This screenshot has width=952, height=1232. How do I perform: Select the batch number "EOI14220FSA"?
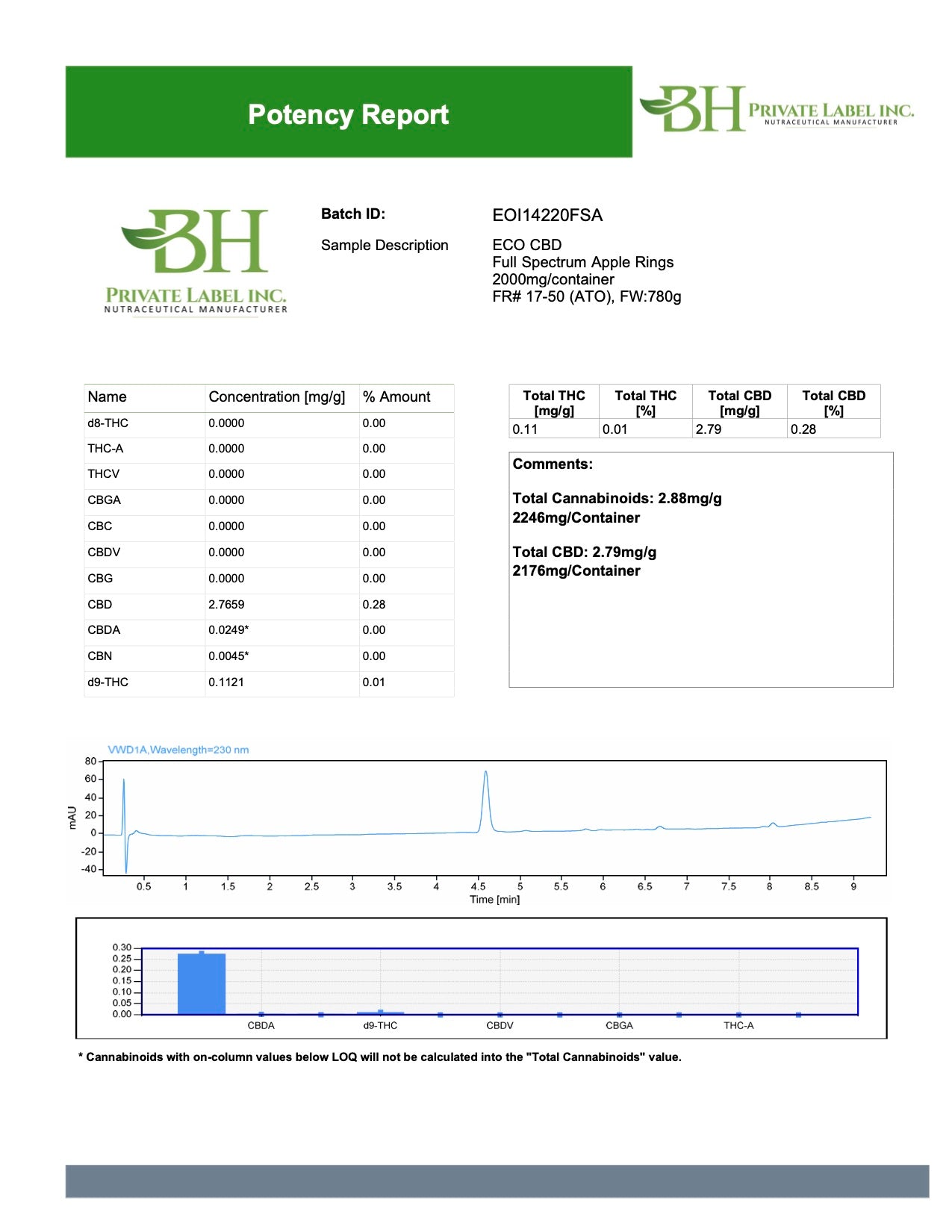click(547, 215)
